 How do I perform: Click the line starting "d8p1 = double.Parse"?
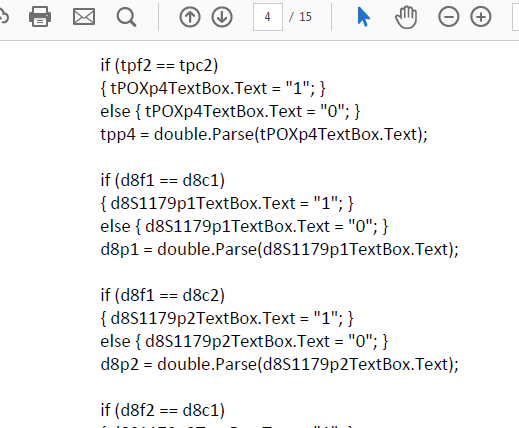pos(280,249)
